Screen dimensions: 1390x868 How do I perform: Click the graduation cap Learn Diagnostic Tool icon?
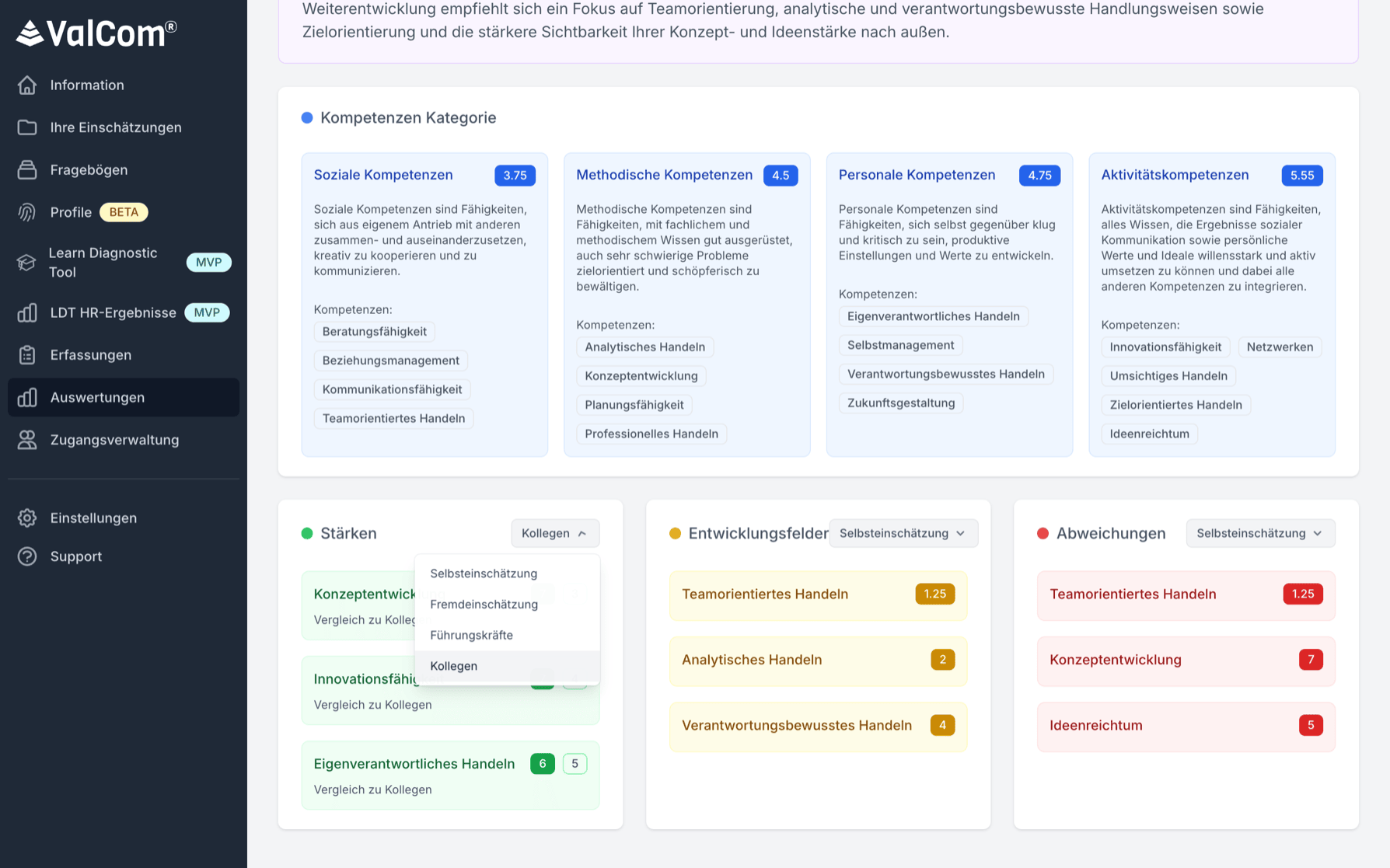pyautogui.click(x=27, y=263)
